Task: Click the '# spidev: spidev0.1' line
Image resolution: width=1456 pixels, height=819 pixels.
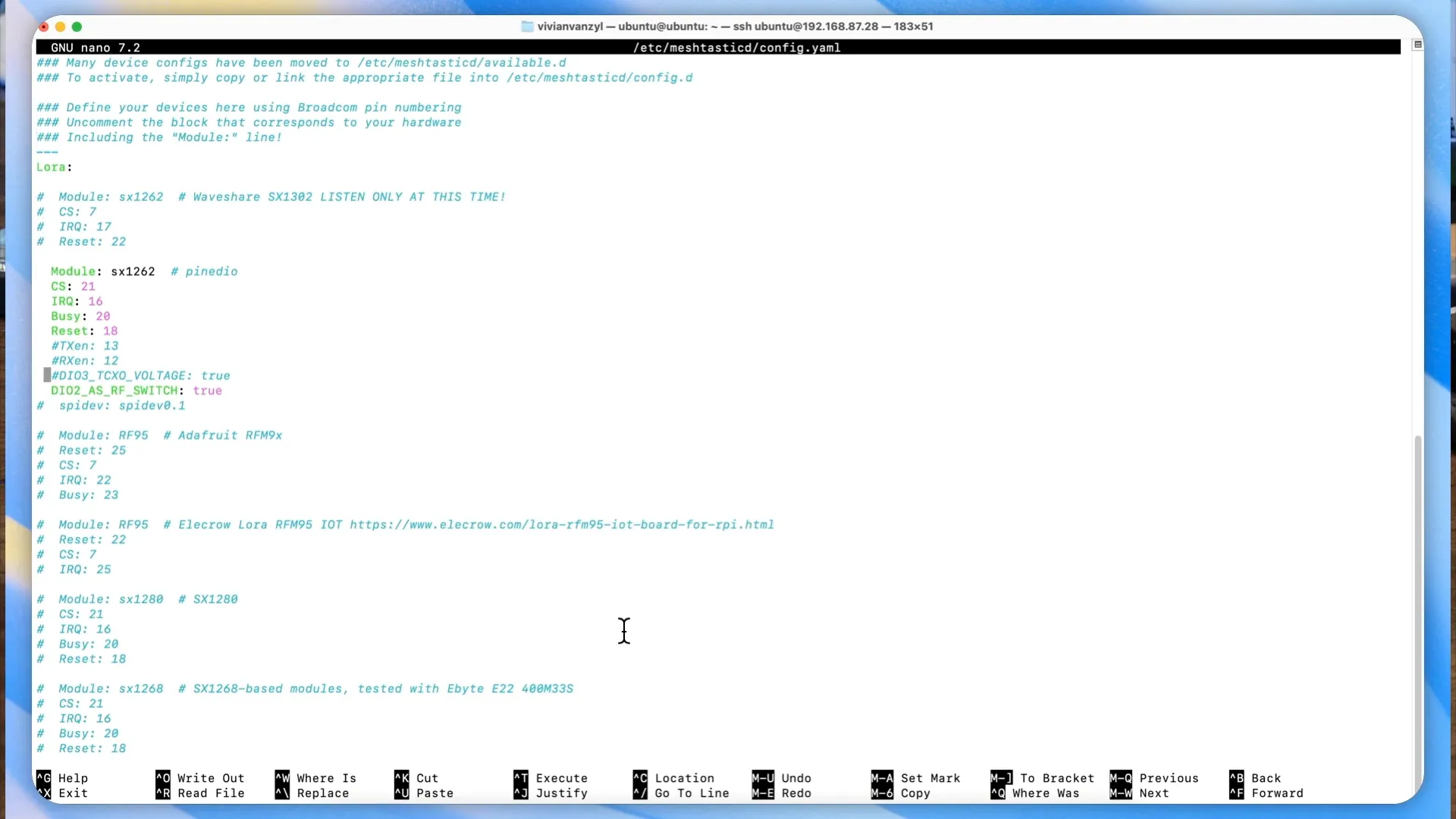Action: (111, 406)
